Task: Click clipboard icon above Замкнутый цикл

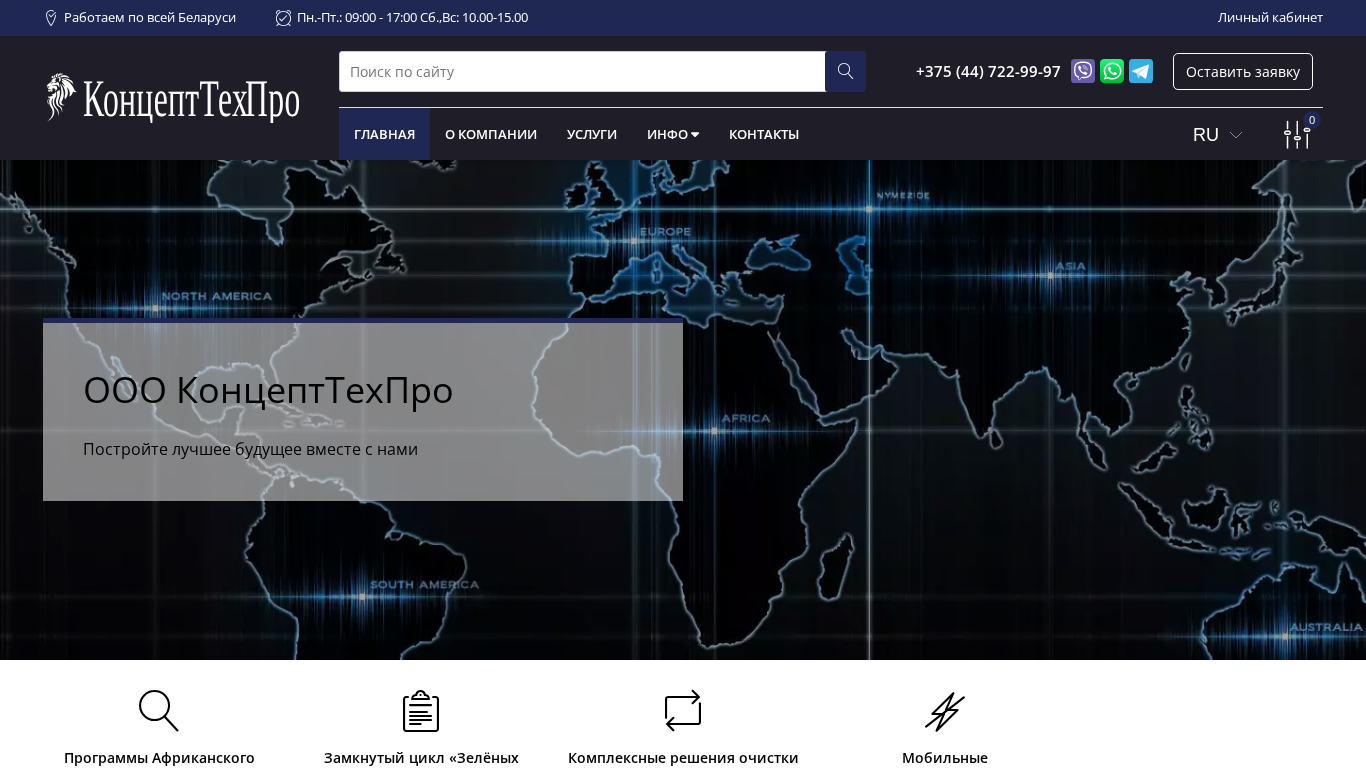Action: tap(421, 711)
